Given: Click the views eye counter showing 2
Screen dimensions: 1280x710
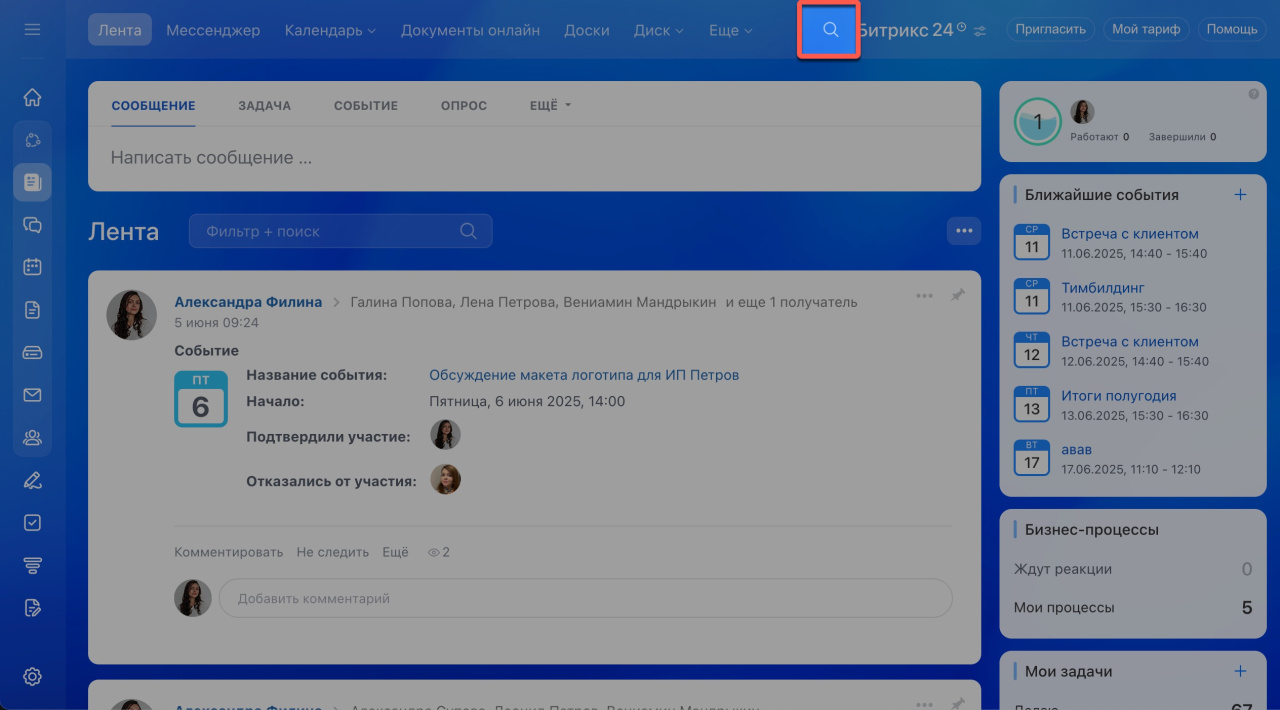Looking at the screenshot, I should coord(439,552).
